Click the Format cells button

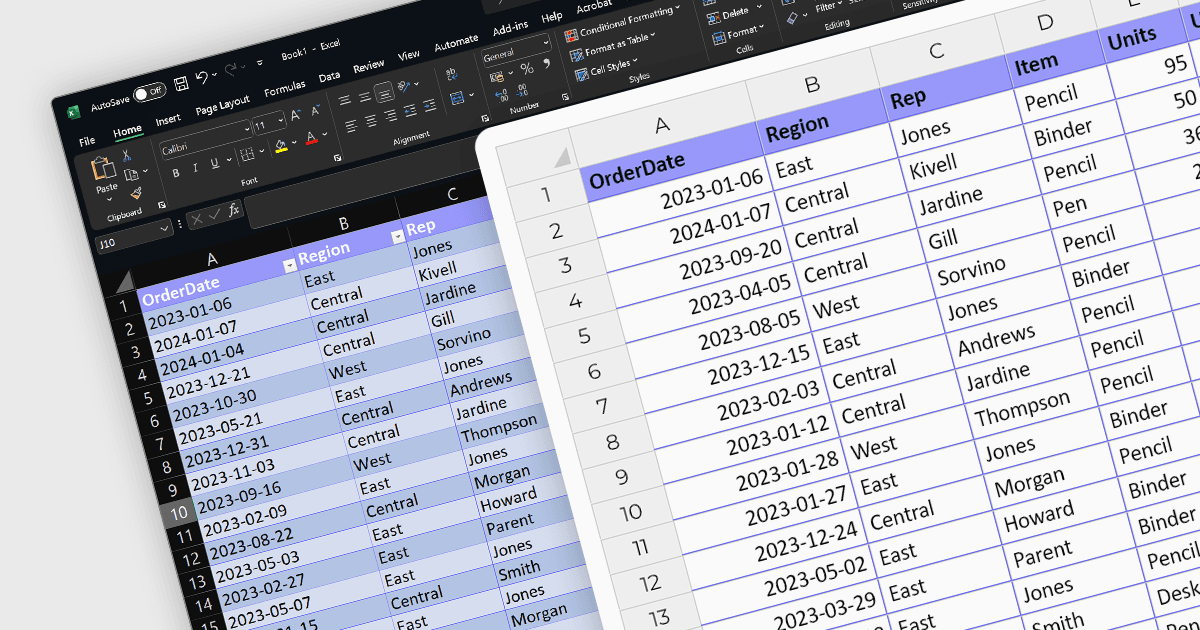737,34
